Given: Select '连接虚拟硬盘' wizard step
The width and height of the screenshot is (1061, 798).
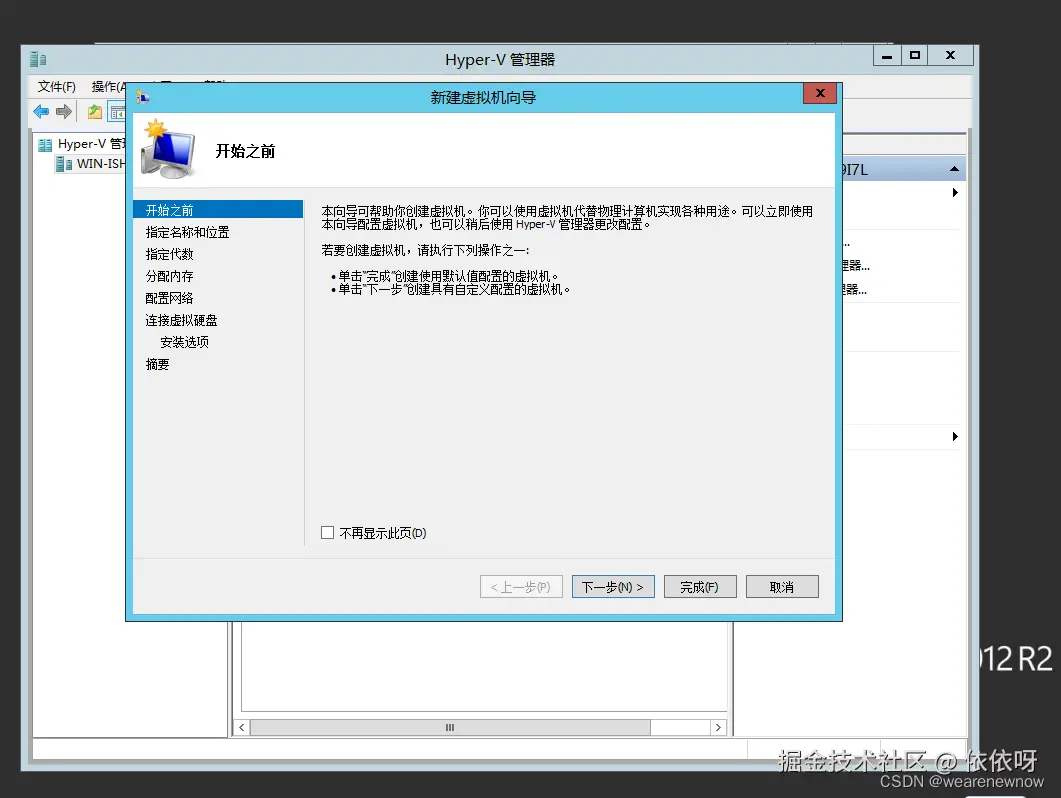Looking at the screenshot, I should [x=181, y=320].
